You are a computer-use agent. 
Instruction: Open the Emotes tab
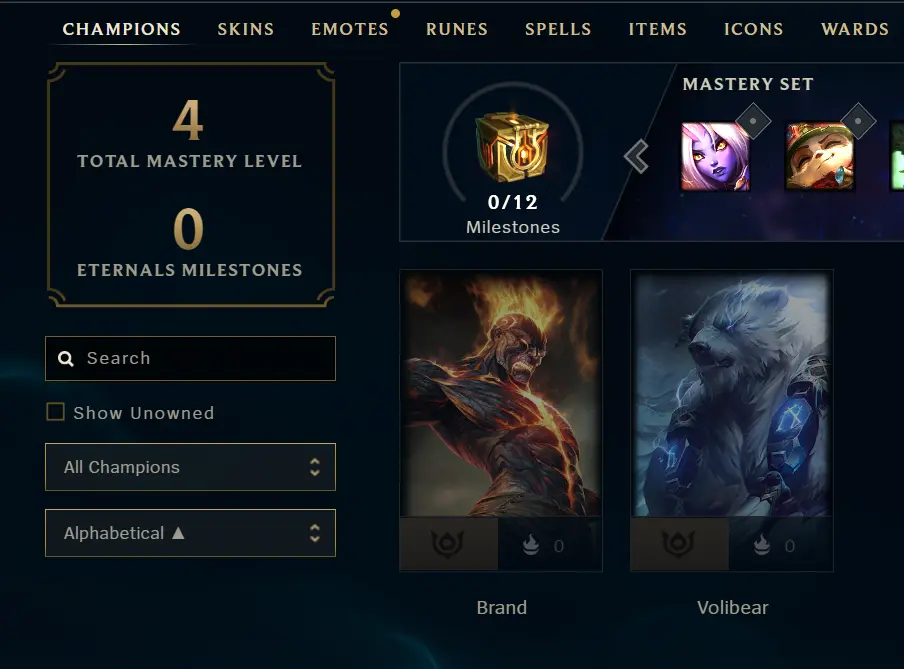(x=350, y=29)
